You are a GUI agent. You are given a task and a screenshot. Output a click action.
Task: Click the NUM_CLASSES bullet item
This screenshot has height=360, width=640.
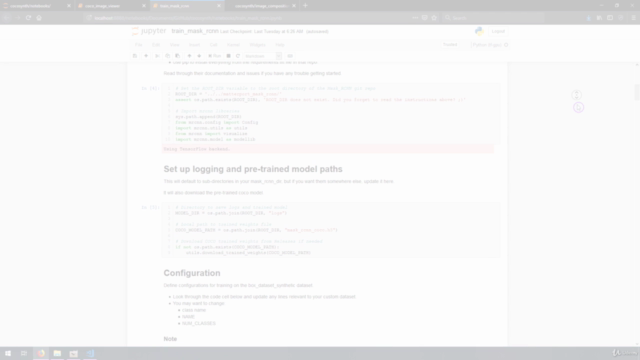click(199, 324)
